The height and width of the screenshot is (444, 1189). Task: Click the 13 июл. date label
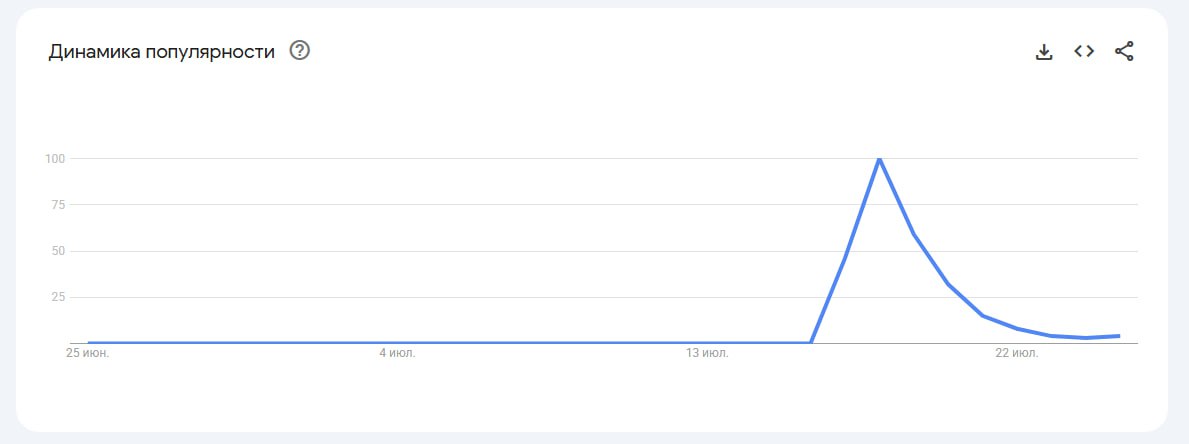(x=707, y=353)
